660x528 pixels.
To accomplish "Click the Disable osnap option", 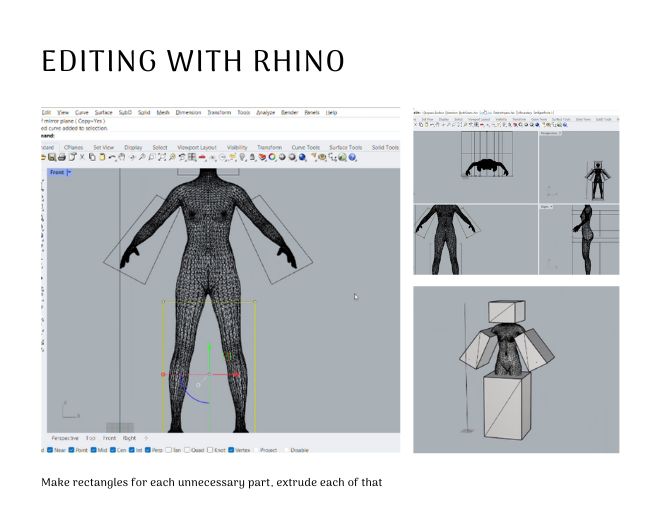I will (x=300, y=450).
